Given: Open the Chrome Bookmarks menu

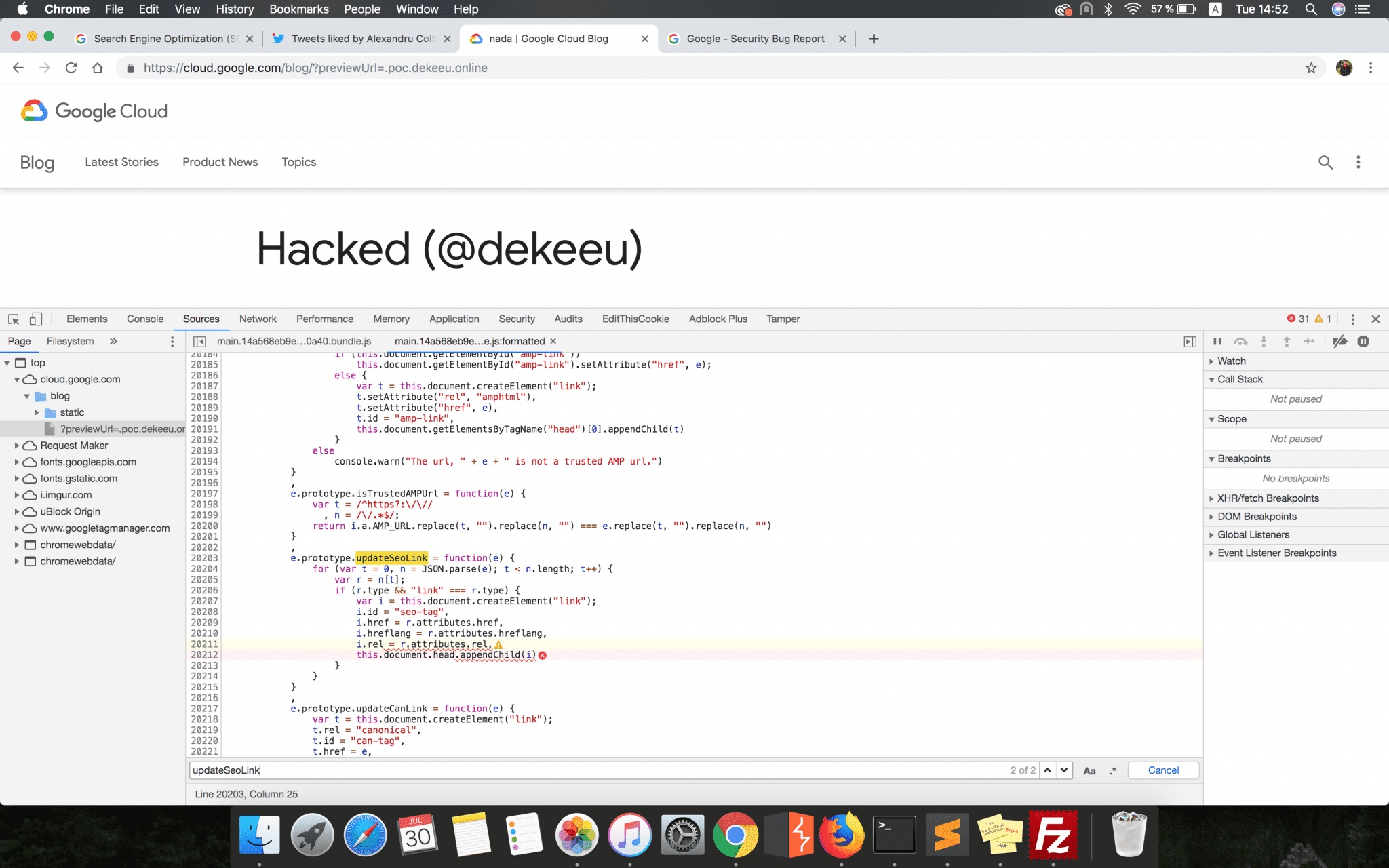Looking at the screenshot, I should click(x=298, y=9).
